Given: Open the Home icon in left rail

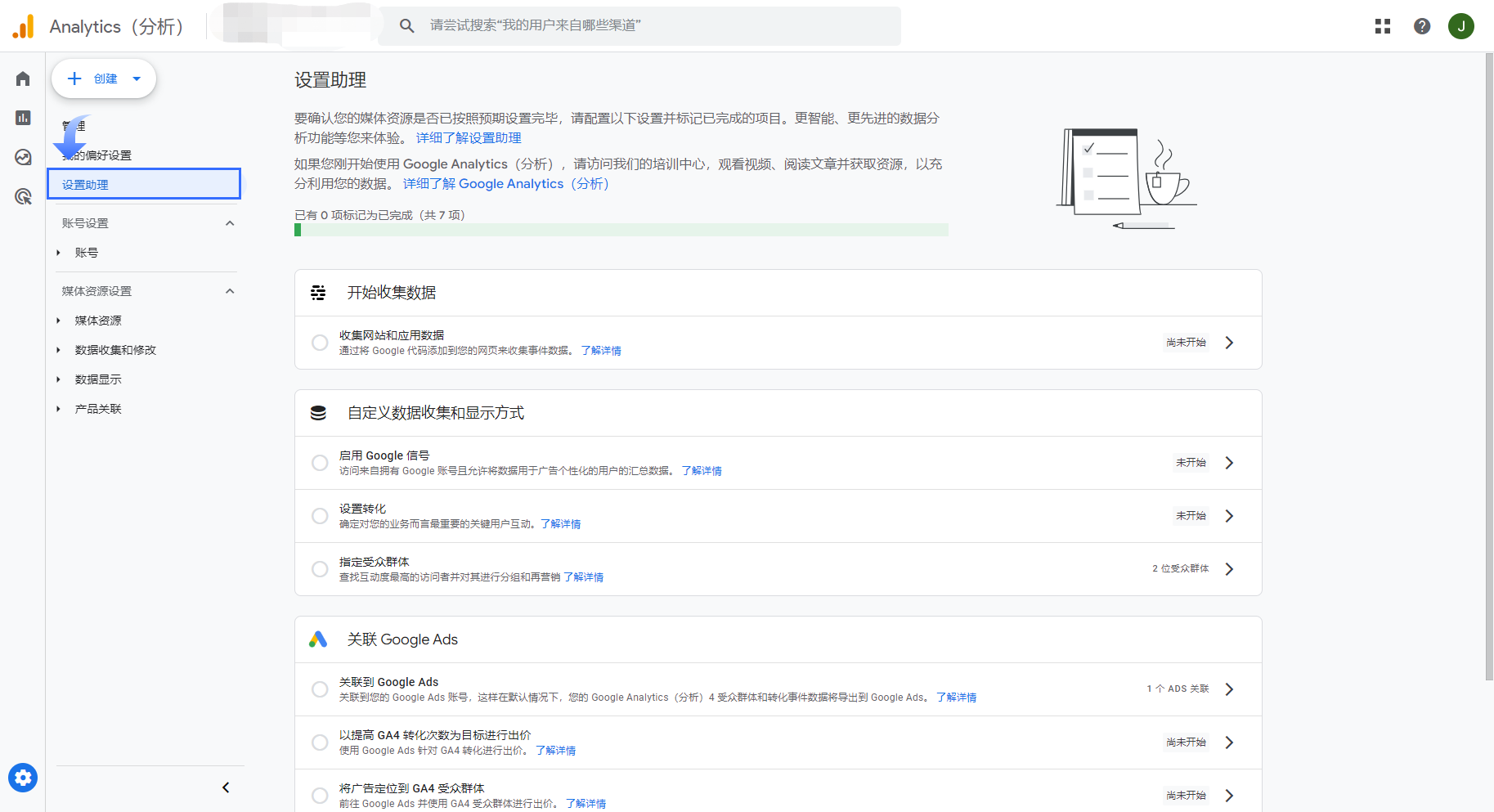Looking at the screenshot, I should (23, 79).
